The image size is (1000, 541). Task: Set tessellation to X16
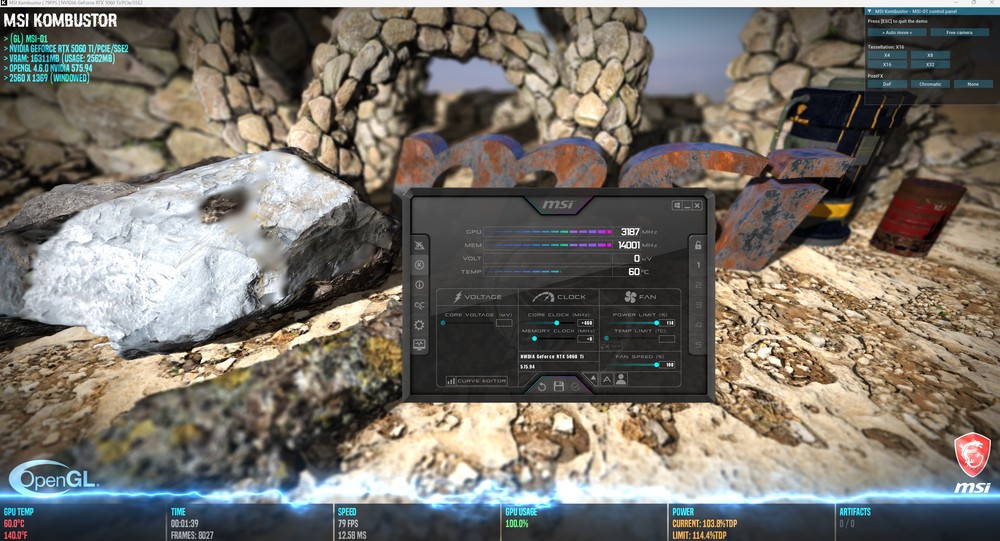point(887,64)
